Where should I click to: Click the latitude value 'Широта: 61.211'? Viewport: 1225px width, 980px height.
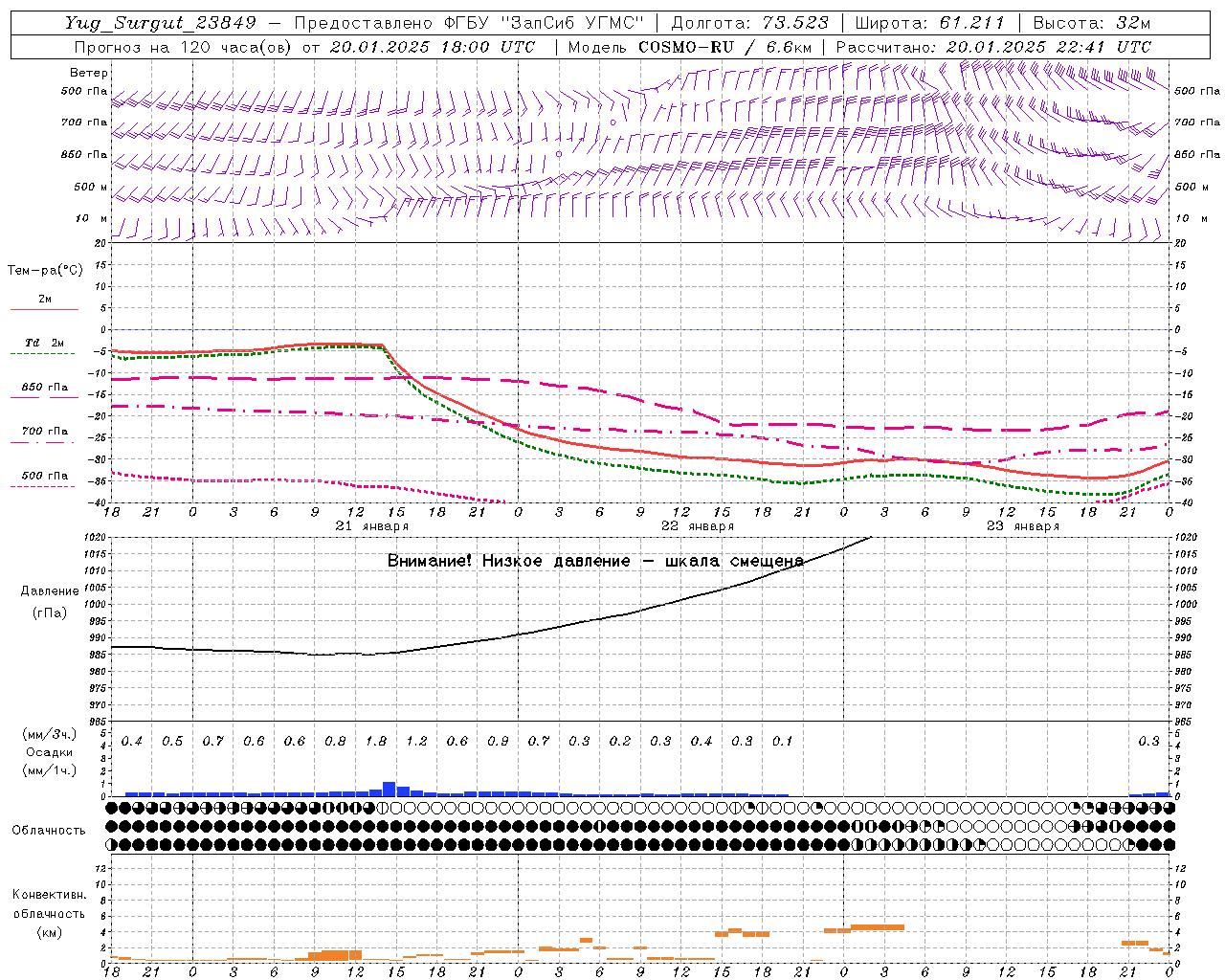pyautogui.click(x=930, y=23)
